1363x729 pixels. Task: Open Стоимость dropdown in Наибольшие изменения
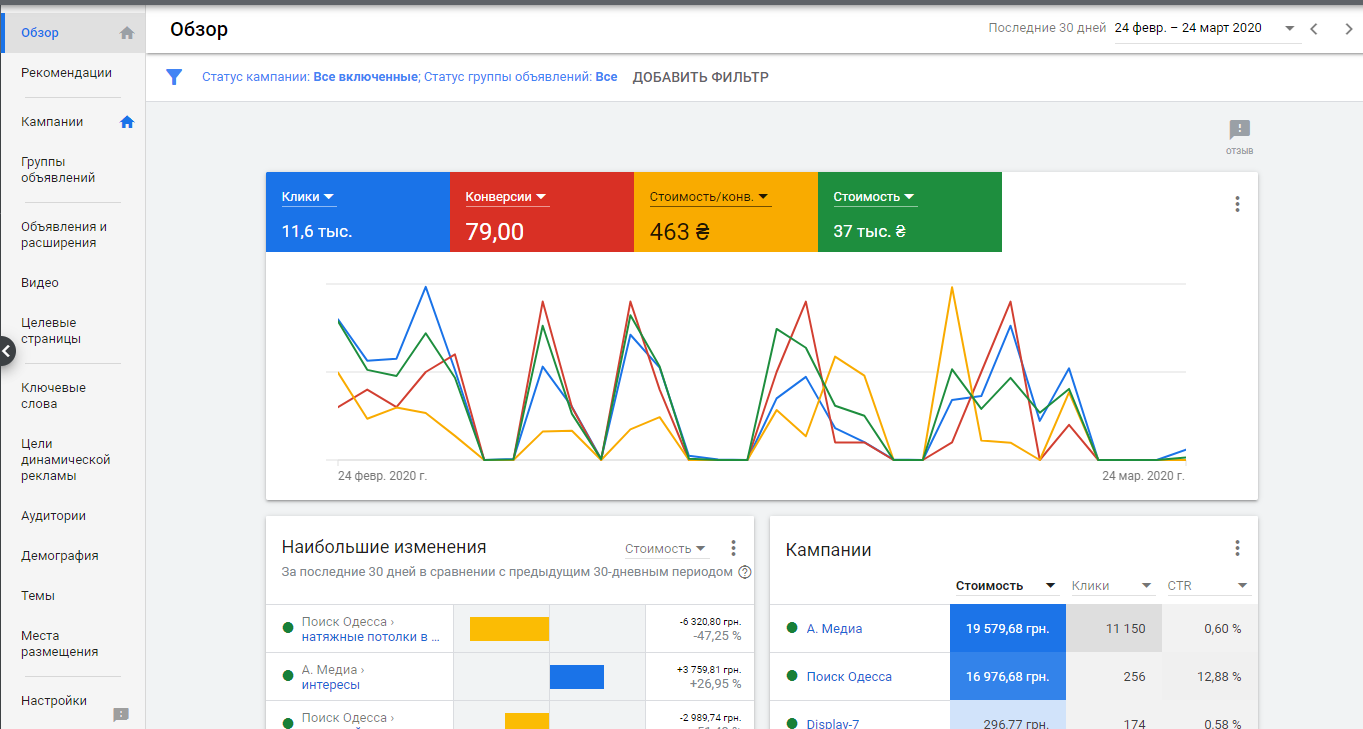665,548
